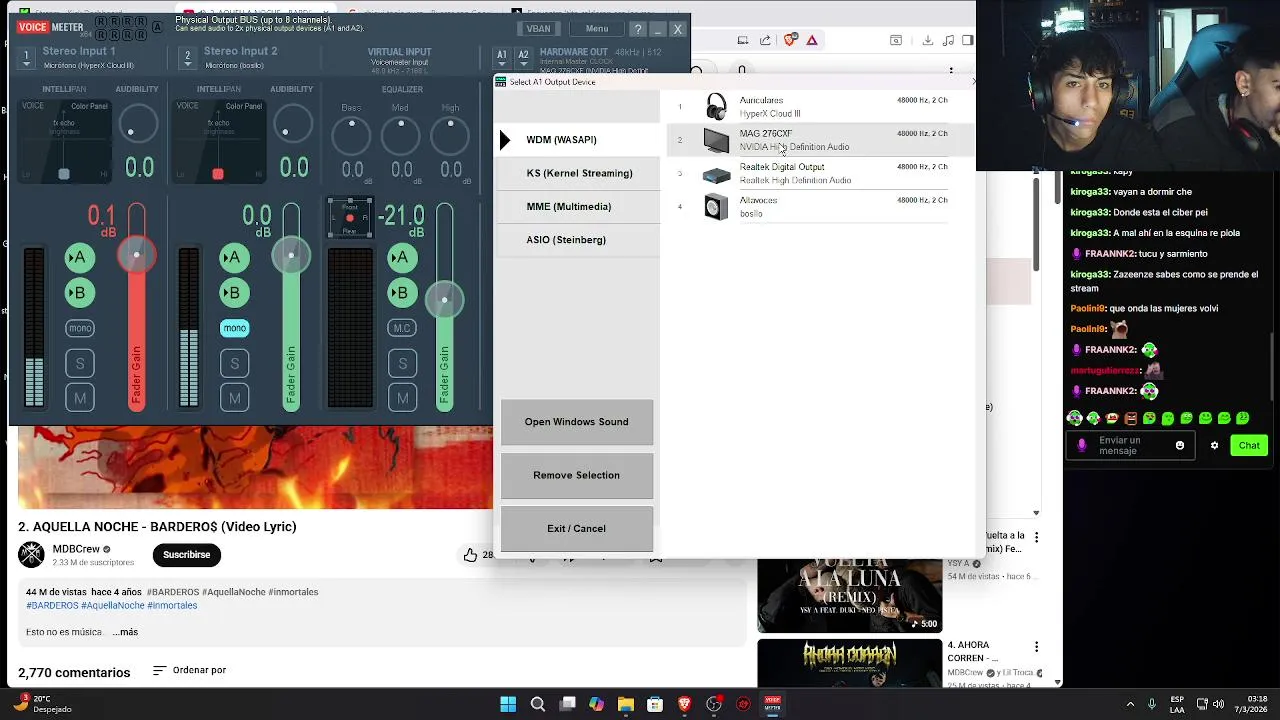Open VBAN settings

point(538,29)
